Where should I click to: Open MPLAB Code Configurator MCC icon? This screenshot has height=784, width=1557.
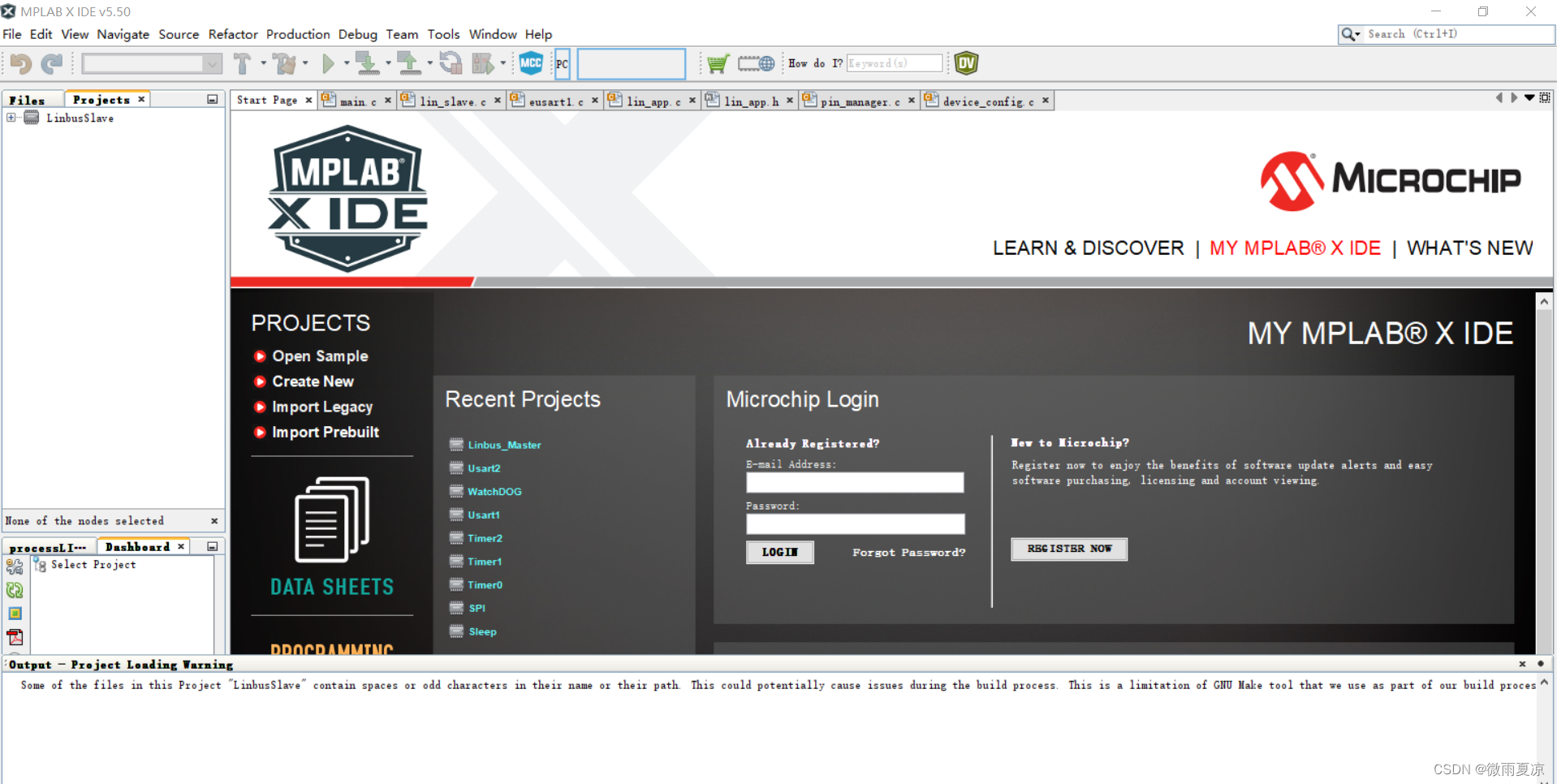pos(531,63)
